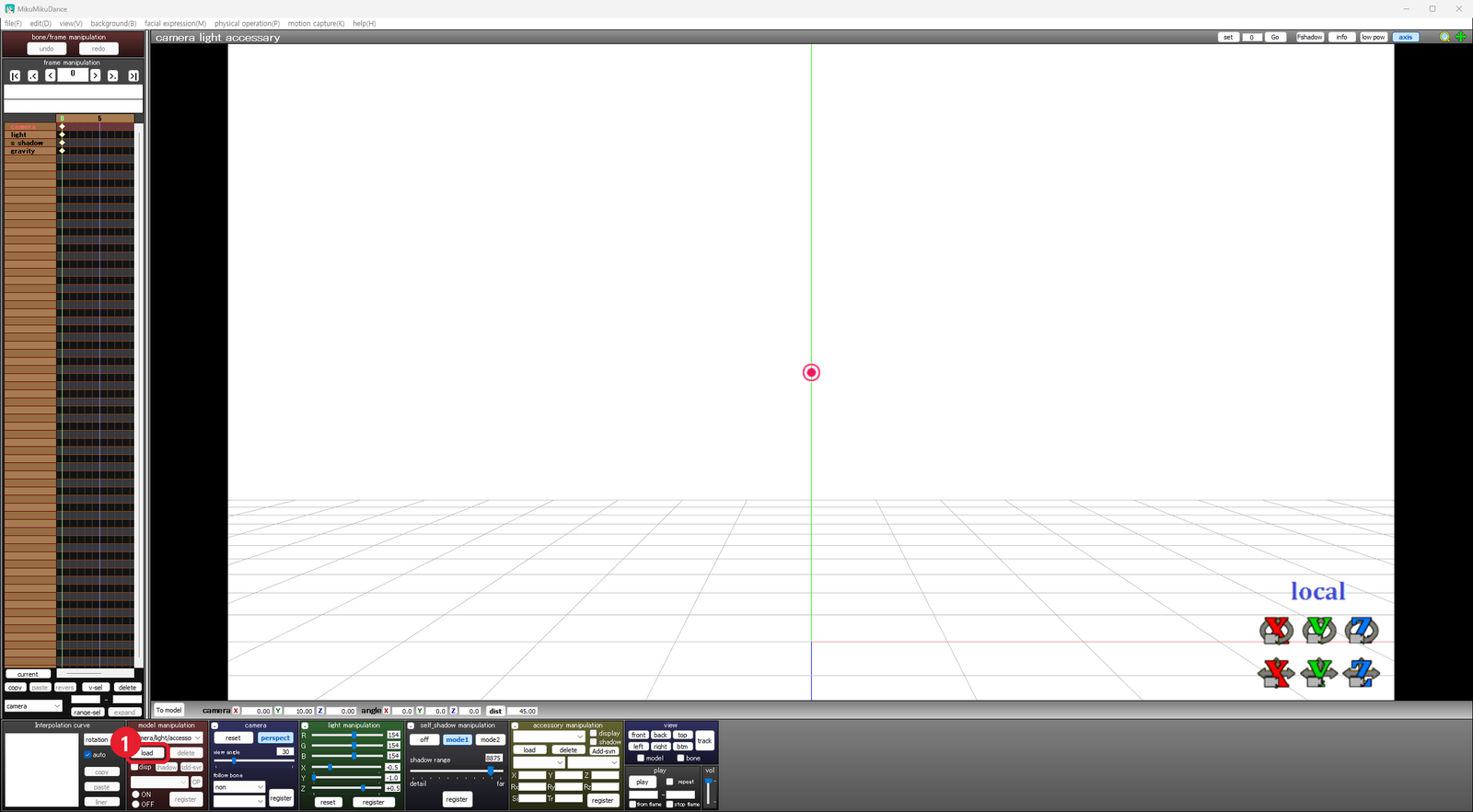Enable the repeat playback checkbox
The height and width of the screenshot is (812, 1473).
click(x=670, y=782)
